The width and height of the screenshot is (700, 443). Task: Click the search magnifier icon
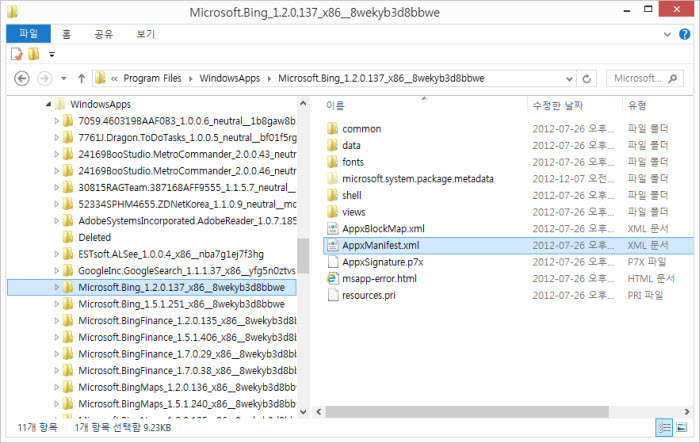[x=673, y=79]
